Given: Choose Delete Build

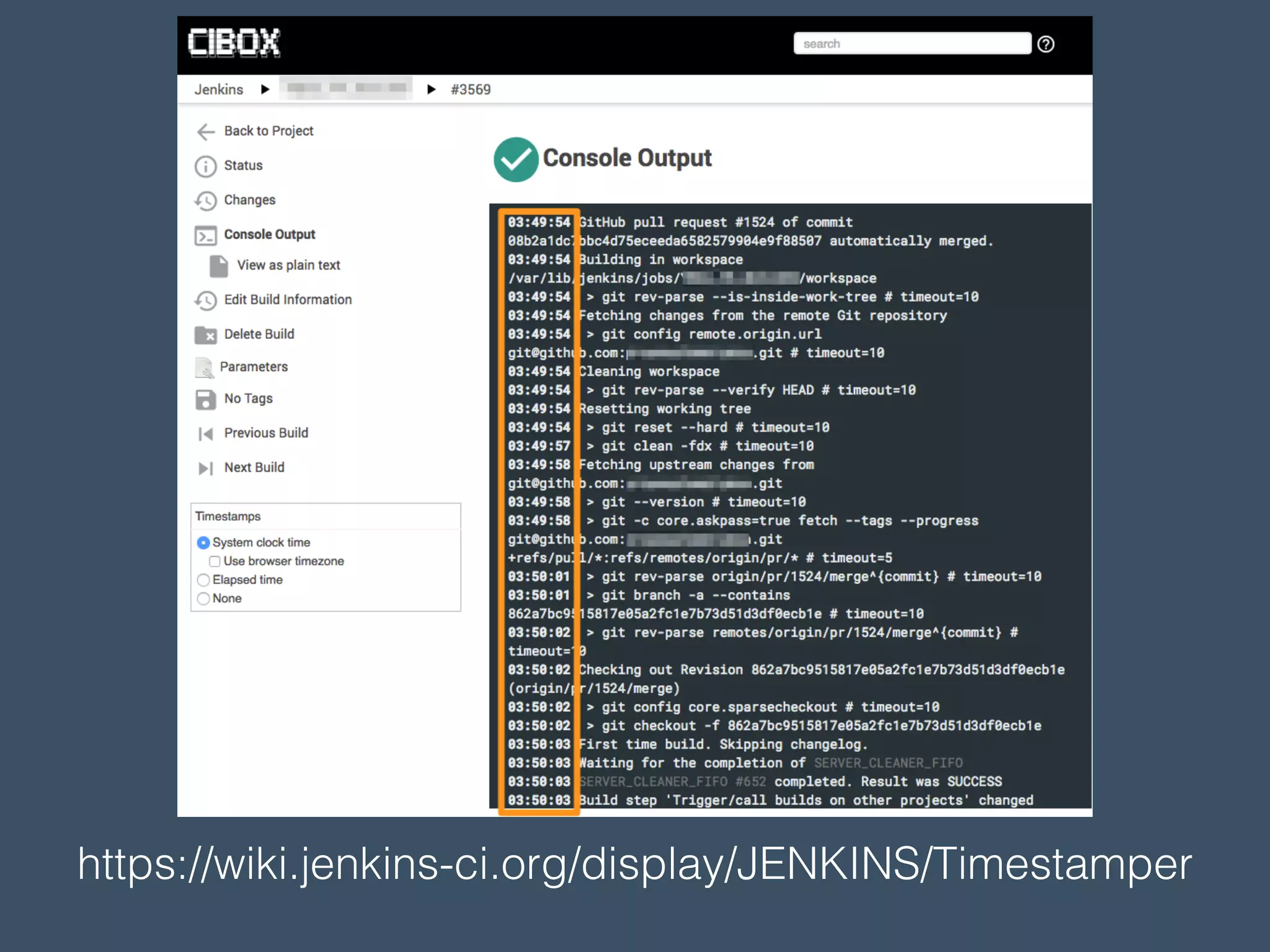Looking at the screenshot, I should point(259,334).
